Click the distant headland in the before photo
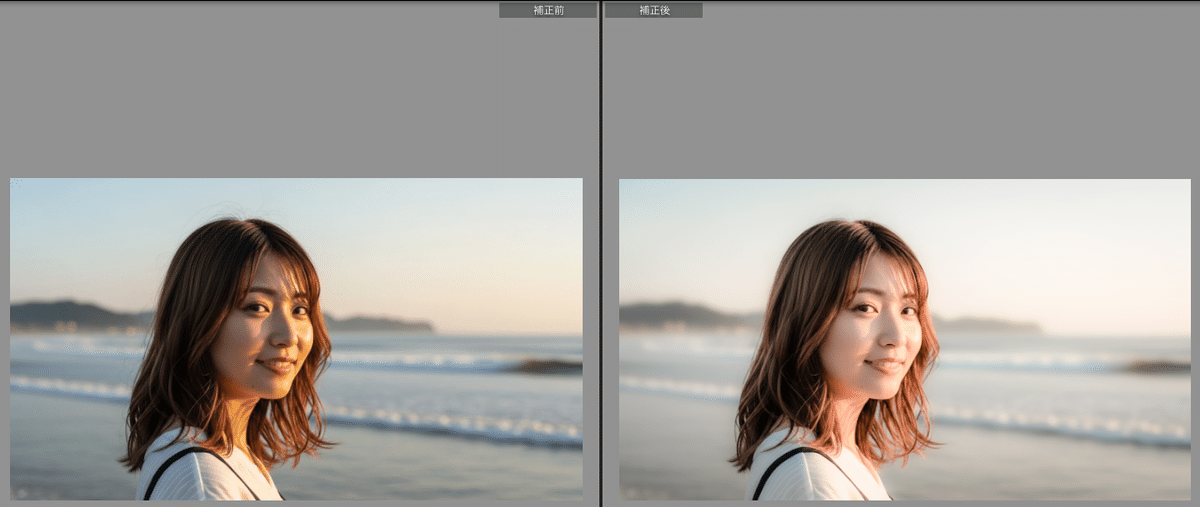 point(70,314)
